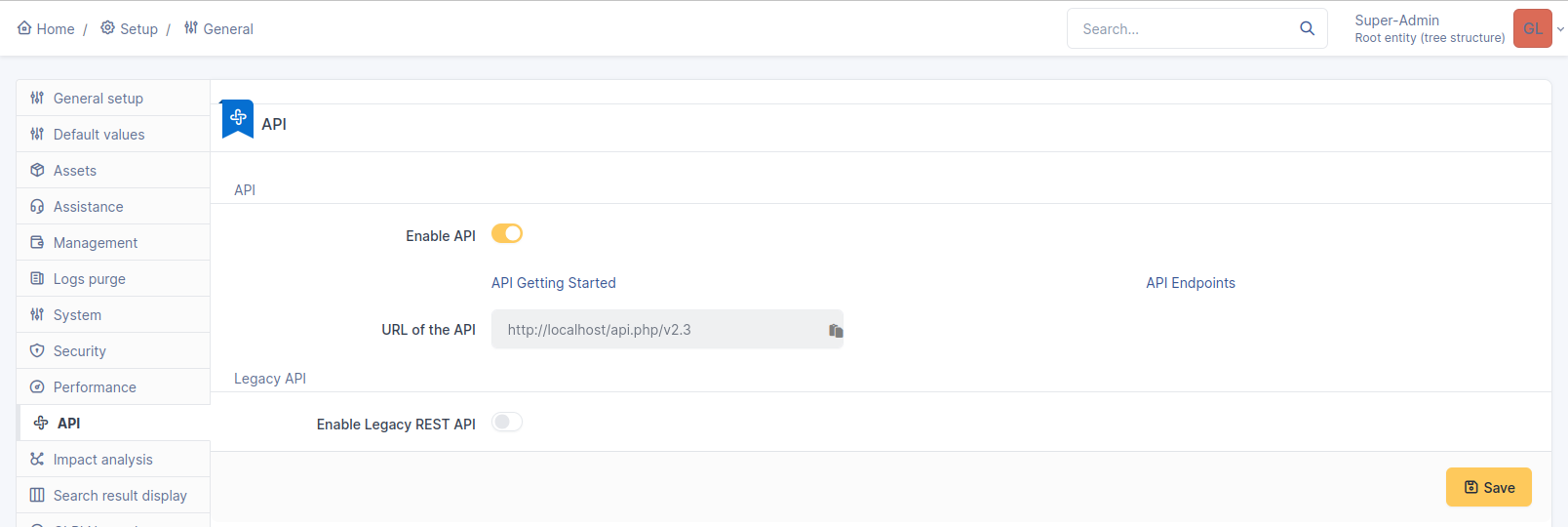Open the Security tab
This screenshot has width=1568, height=527.
pyautogui.click(x=113, y=350)
